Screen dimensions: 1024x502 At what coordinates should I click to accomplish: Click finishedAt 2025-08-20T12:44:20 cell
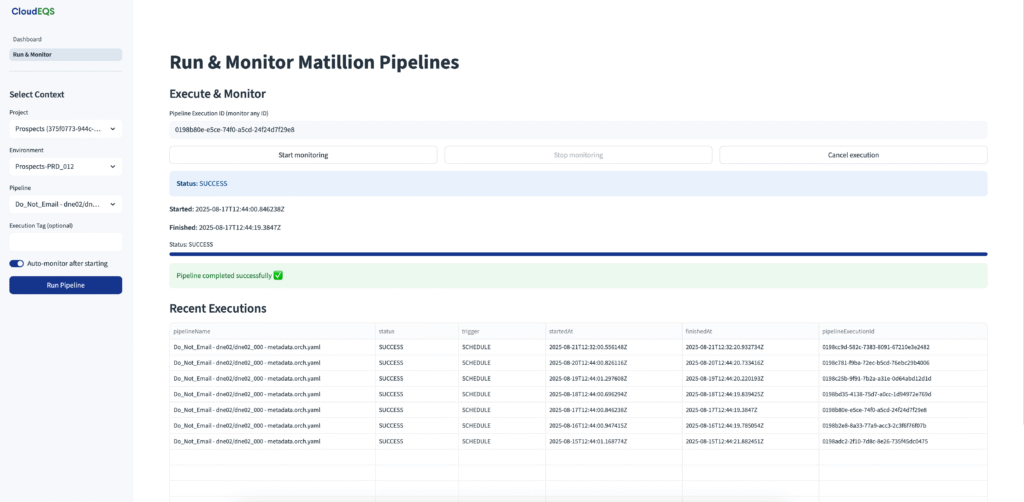coord(750,363)
